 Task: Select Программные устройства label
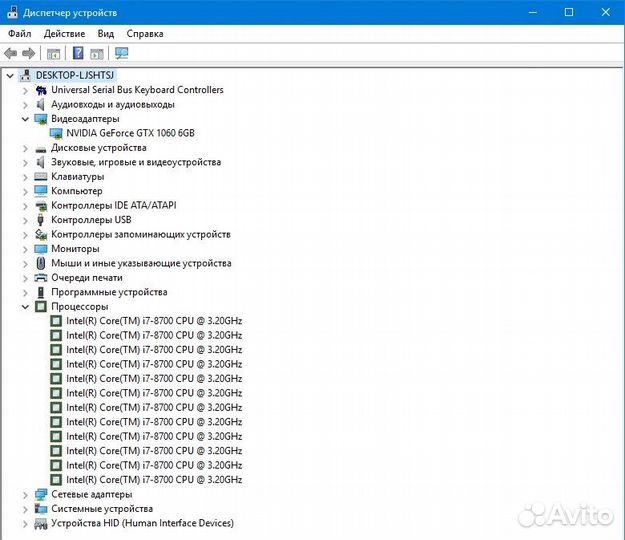(109, 292)
